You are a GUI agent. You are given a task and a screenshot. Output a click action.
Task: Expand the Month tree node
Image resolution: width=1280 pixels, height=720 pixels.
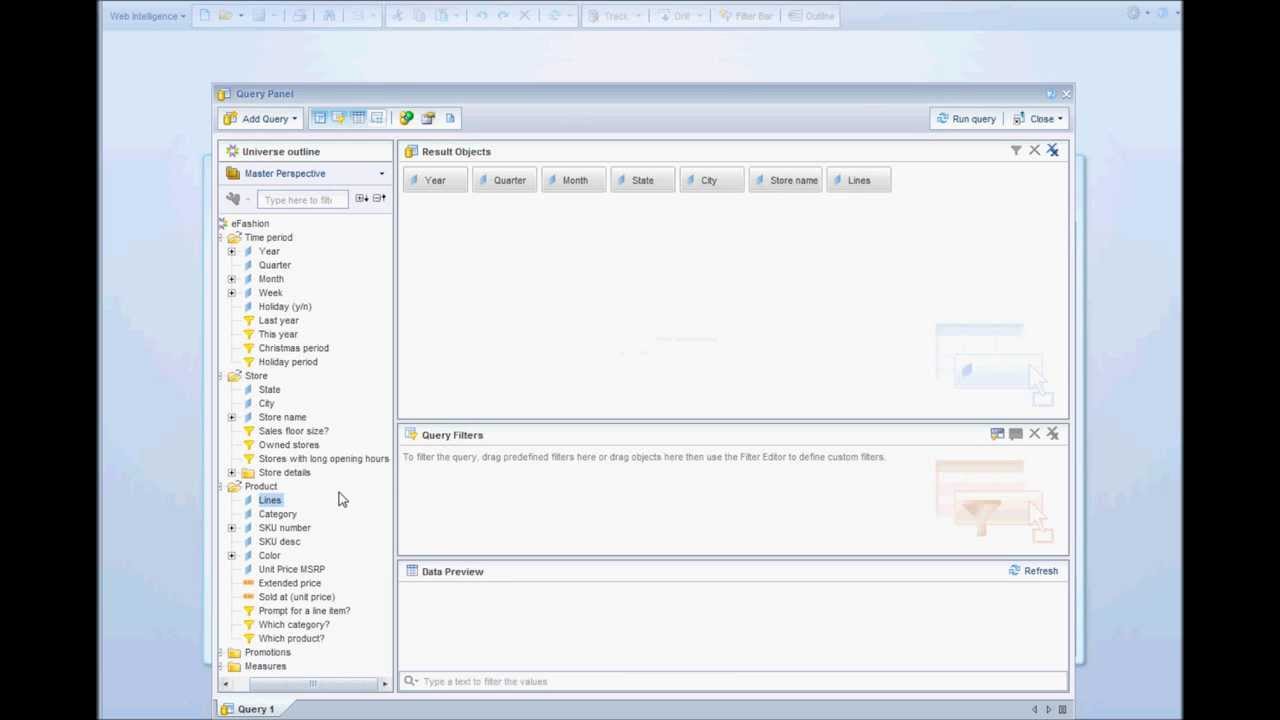coord(232,279)
